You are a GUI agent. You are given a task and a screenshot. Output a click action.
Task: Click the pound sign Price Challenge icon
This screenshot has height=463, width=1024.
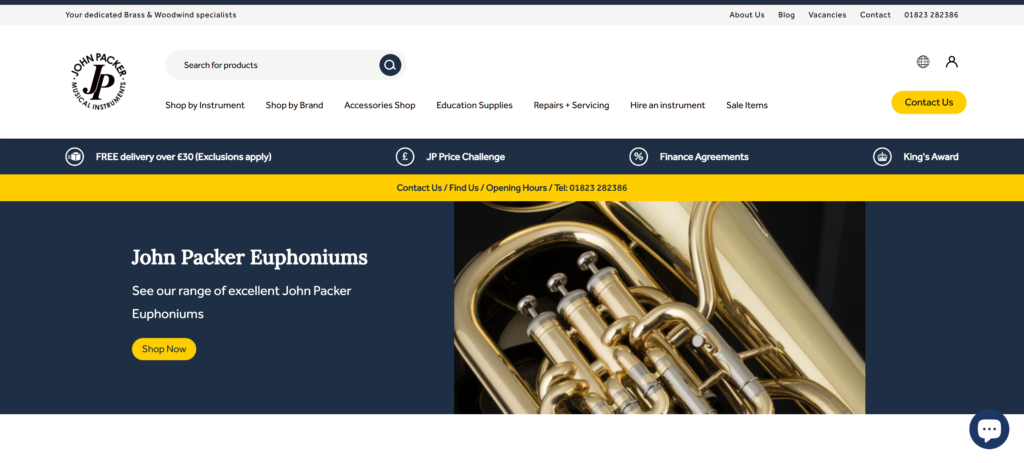click(x=405, y=157)
